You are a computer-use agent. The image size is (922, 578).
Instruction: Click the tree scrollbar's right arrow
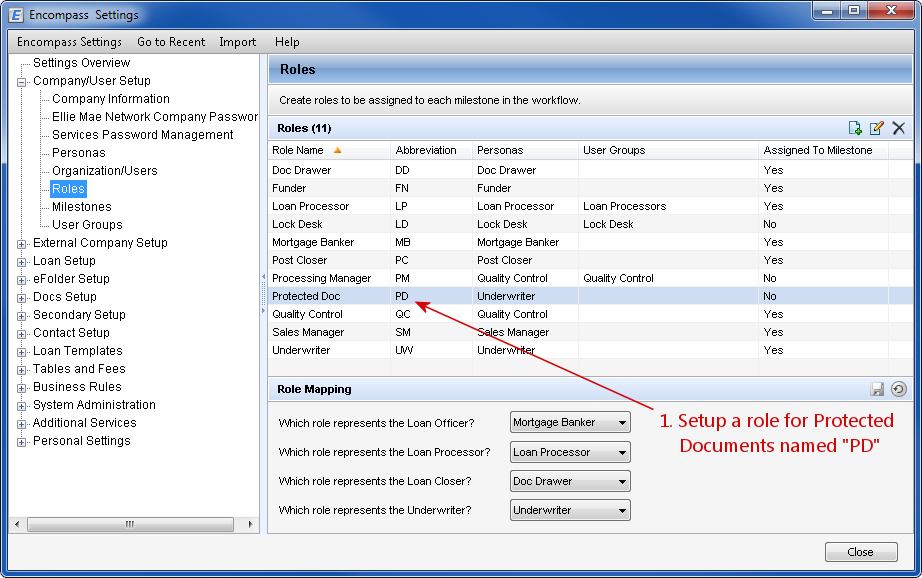tap(250, 524)
